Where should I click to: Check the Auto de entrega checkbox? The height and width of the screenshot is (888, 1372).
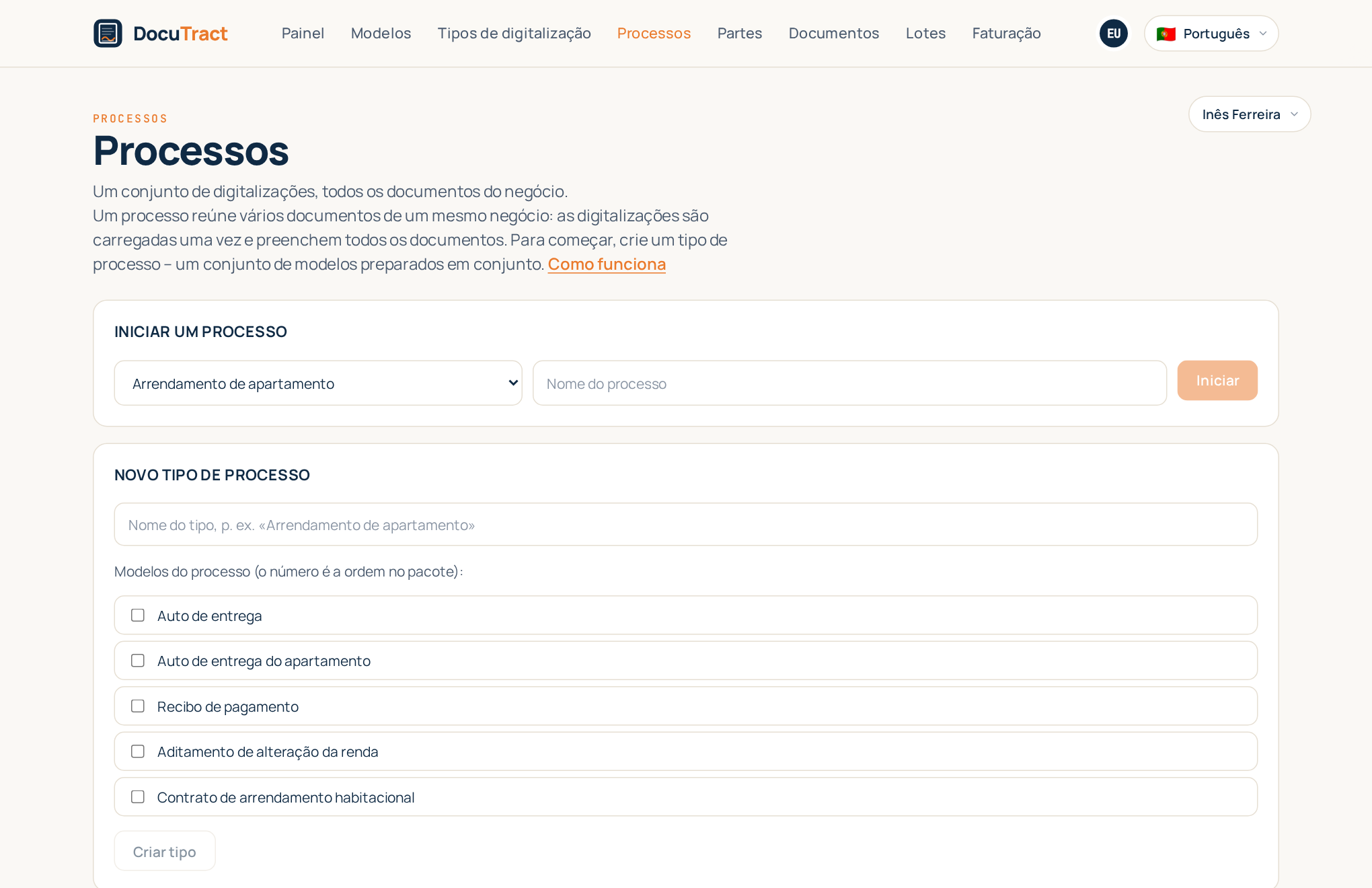coord(138,616)
